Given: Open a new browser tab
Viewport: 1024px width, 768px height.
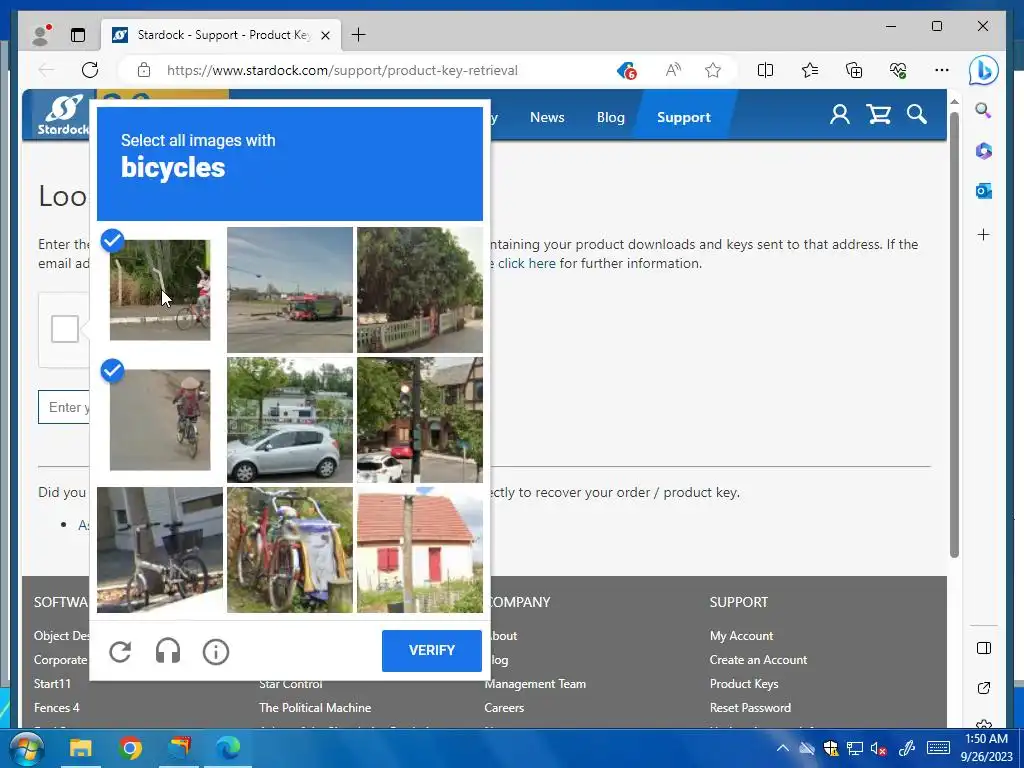Looking at the screenshot, I should [359, 35].
